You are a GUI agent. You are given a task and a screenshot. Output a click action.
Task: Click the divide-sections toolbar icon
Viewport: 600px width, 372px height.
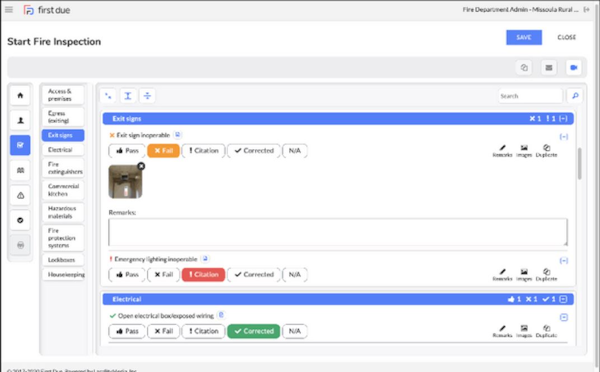coord(147,96)
